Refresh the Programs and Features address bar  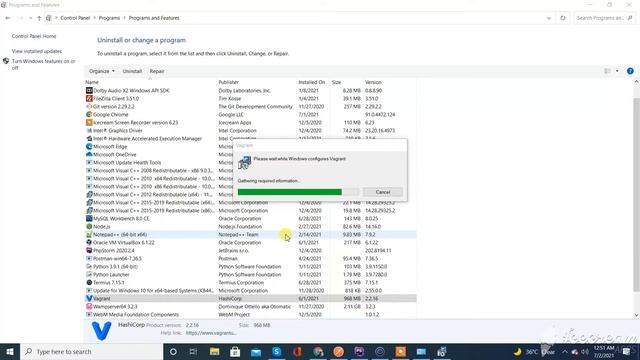[x=563, y=18]
